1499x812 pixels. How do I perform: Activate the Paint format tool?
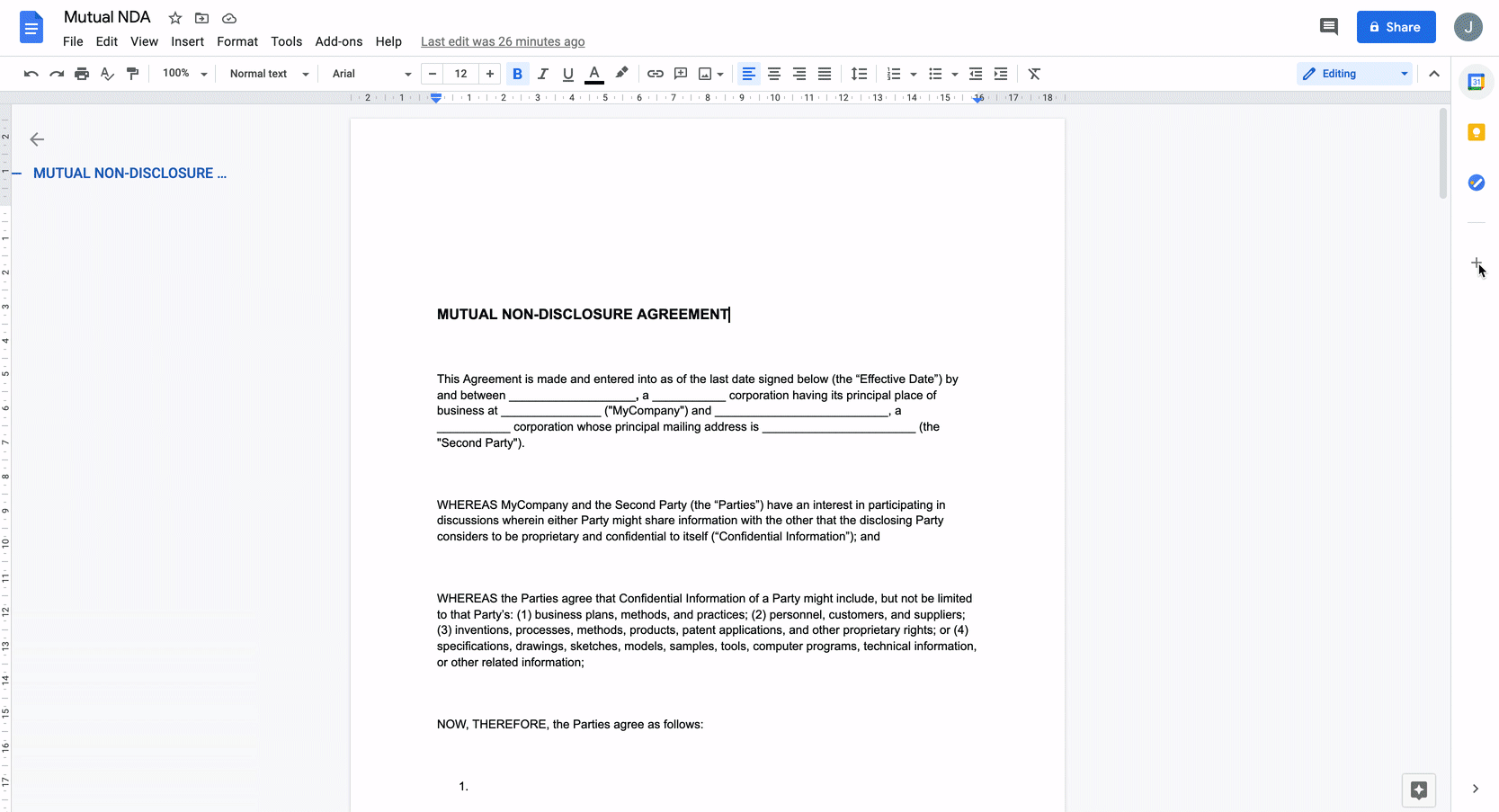click(x=133, y=74)
